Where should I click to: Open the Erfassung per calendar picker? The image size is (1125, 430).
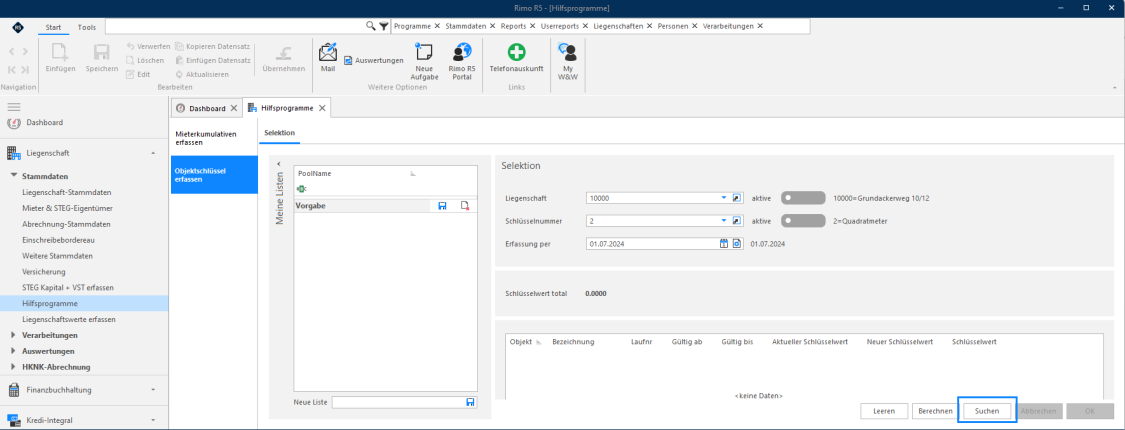click(724, 244)
